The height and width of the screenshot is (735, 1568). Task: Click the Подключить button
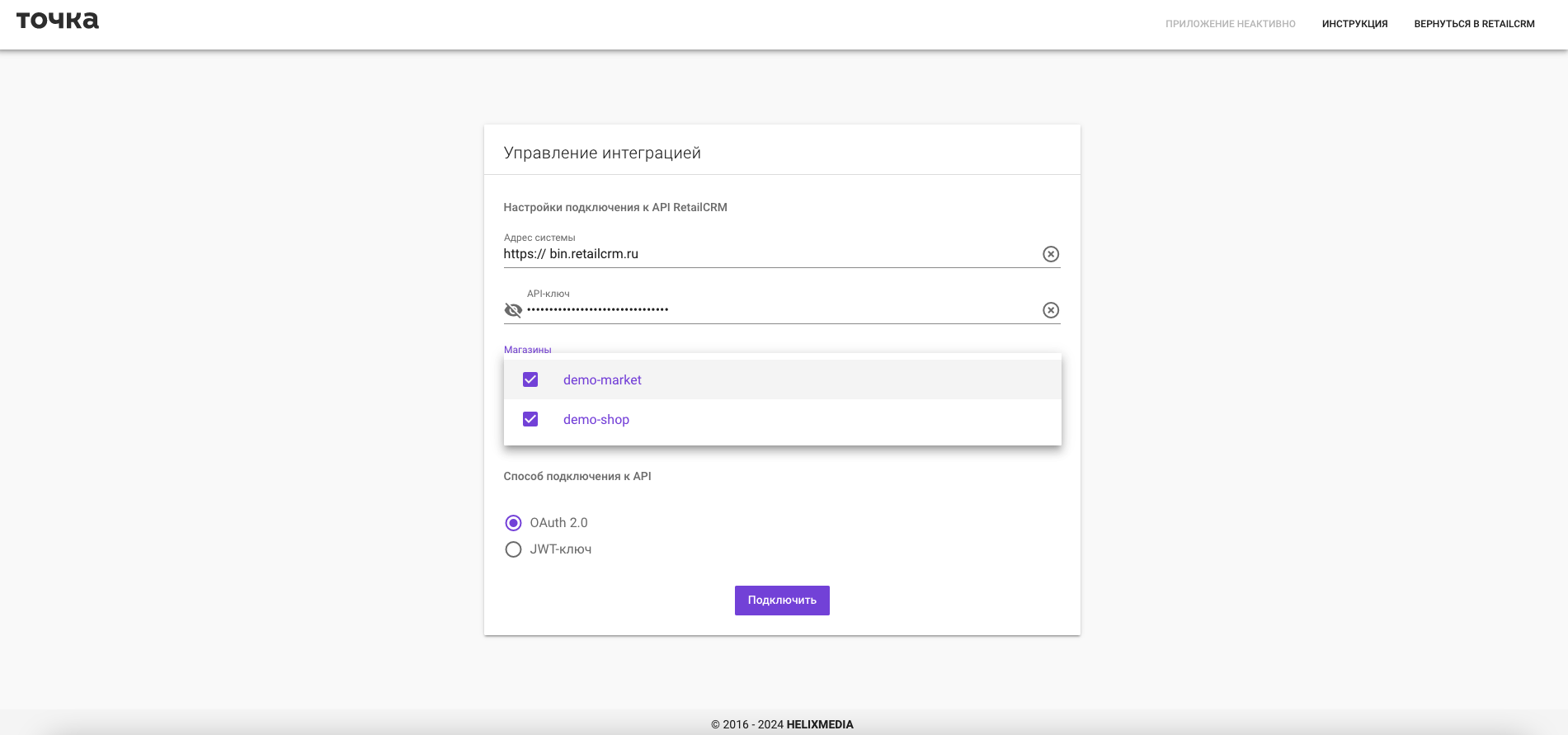(782, 601)
